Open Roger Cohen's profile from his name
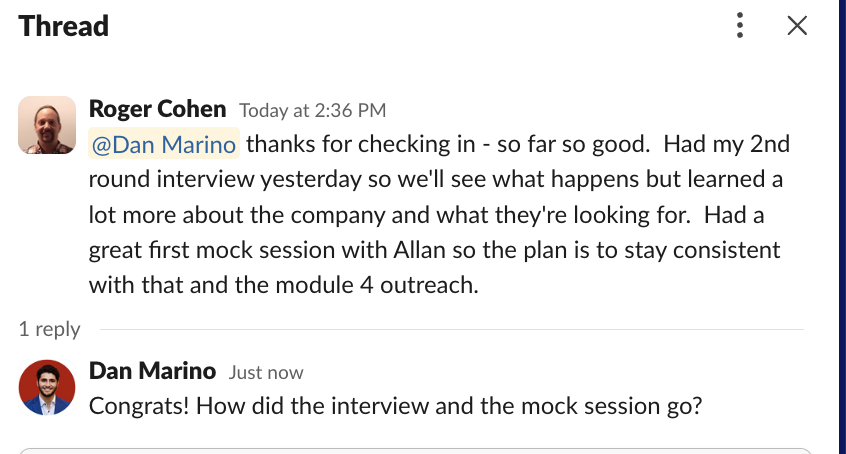 tap(157, 109)
